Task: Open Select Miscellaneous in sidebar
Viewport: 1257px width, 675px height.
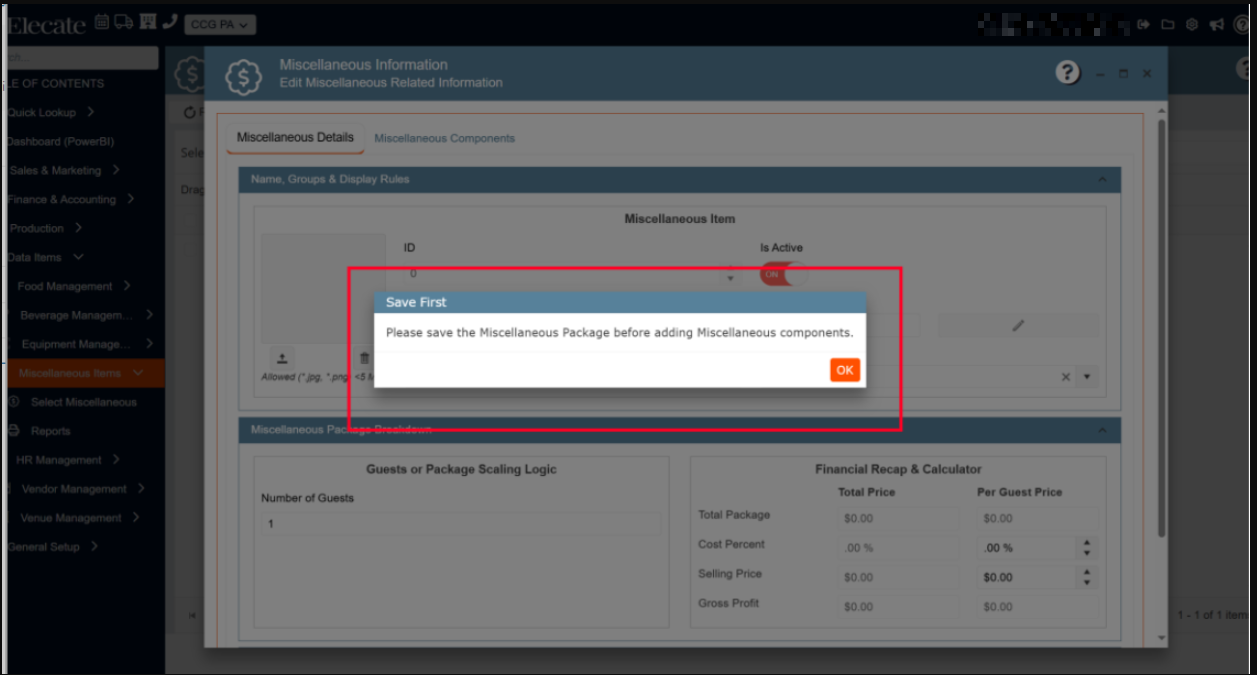Action: [83, 402]
